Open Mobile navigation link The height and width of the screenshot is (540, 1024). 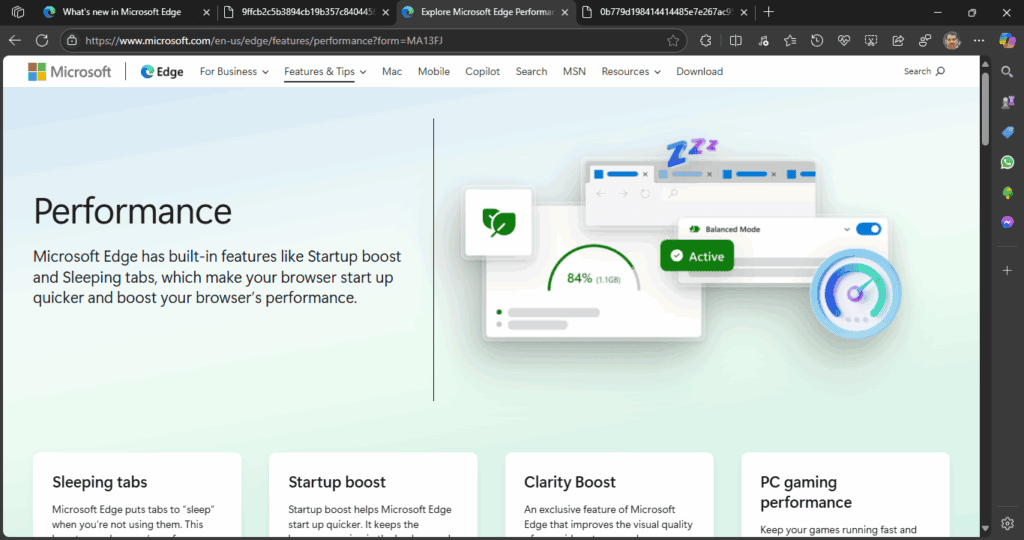tap(434, 72)
